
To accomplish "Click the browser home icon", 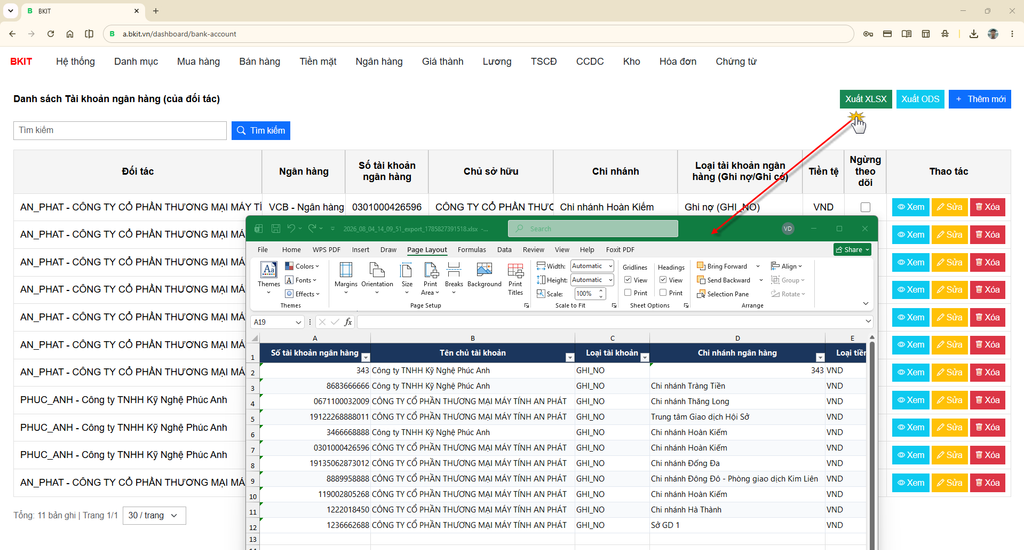I will (70, 34).
